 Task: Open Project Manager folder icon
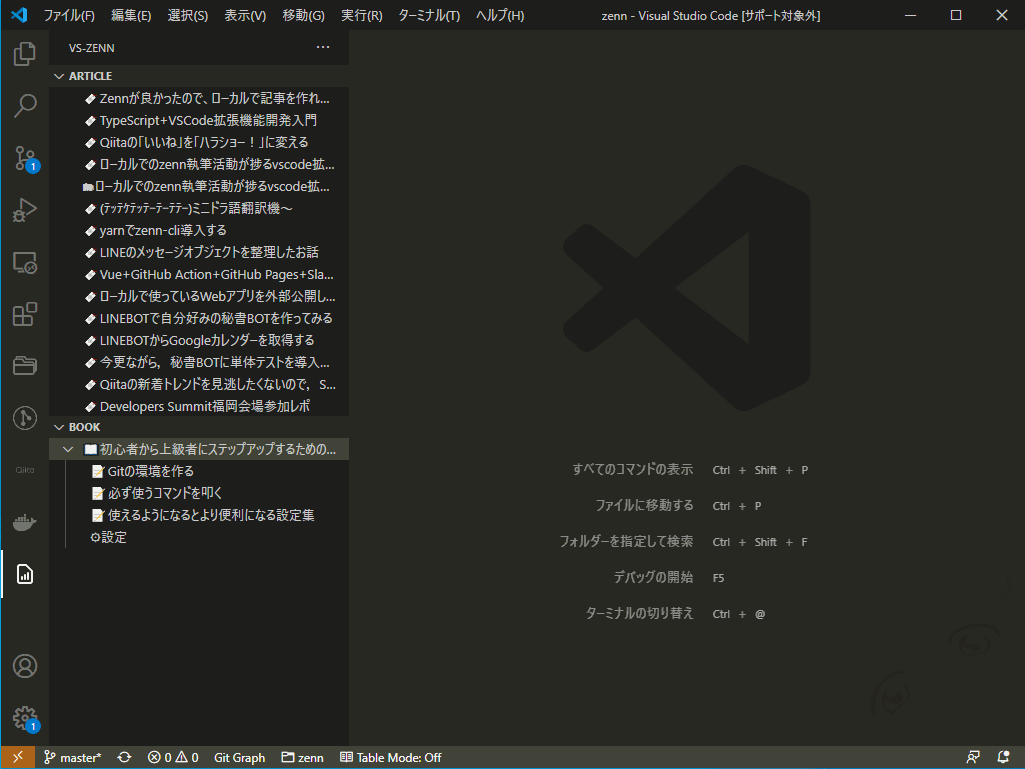(25, 366)
